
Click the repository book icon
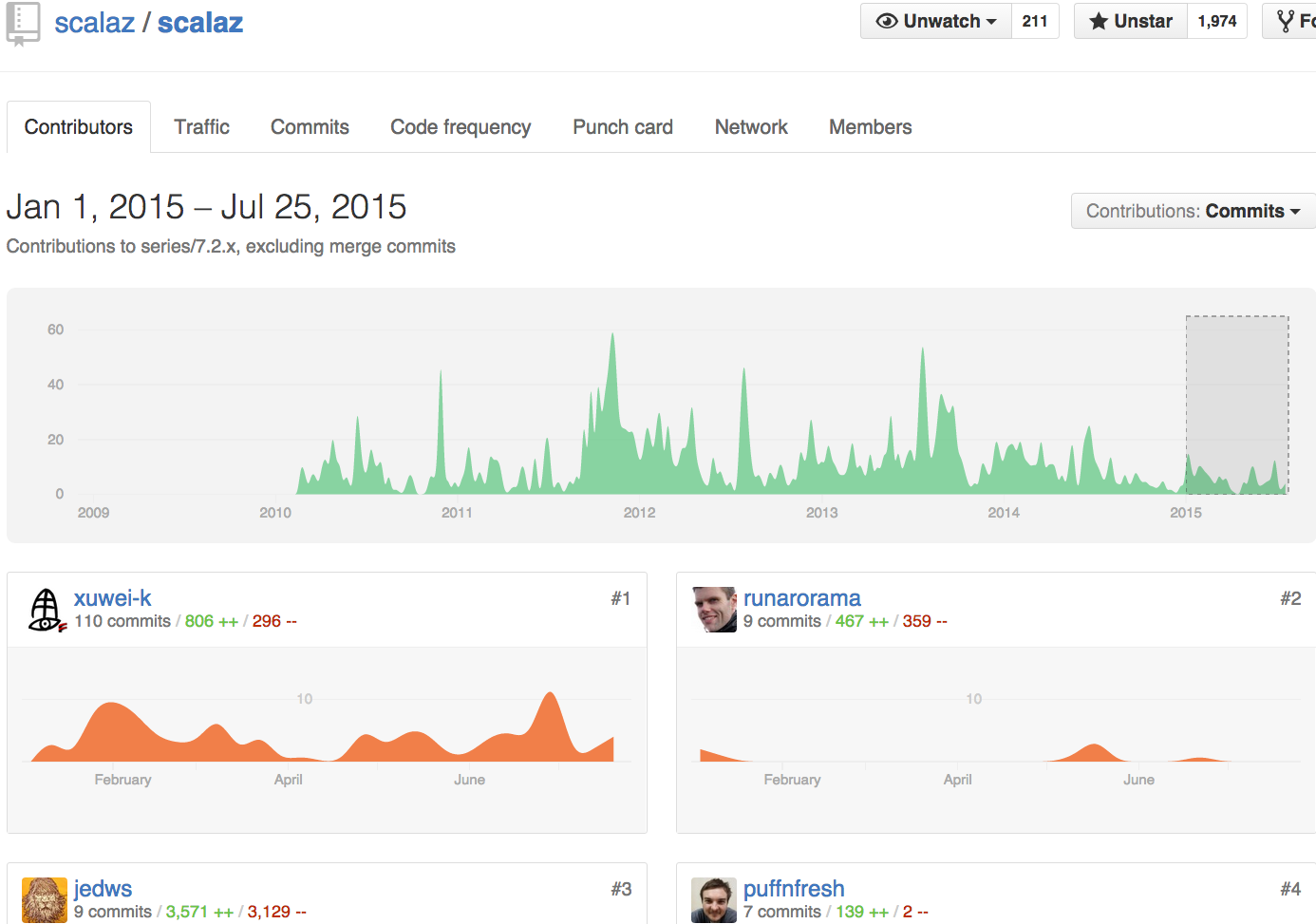(x=23, y=24)
